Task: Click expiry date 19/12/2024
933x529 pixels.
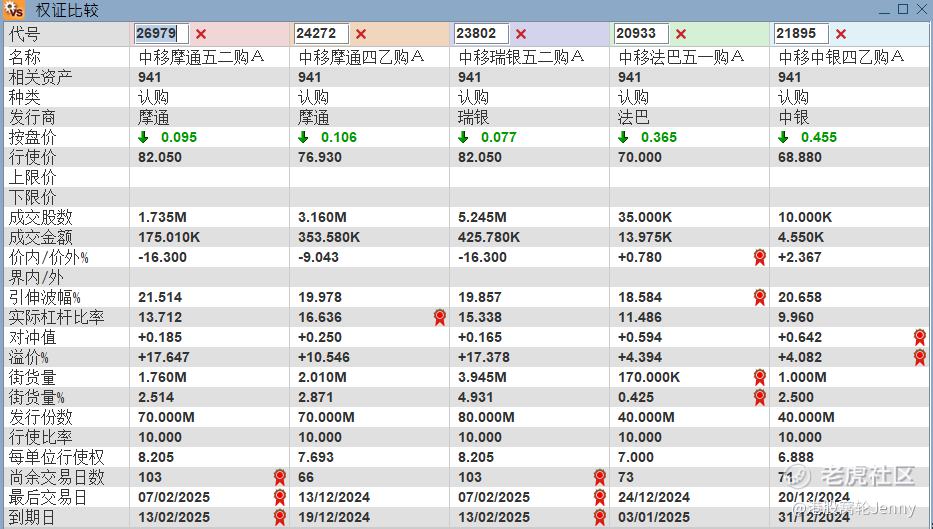Action: point(334,518)
